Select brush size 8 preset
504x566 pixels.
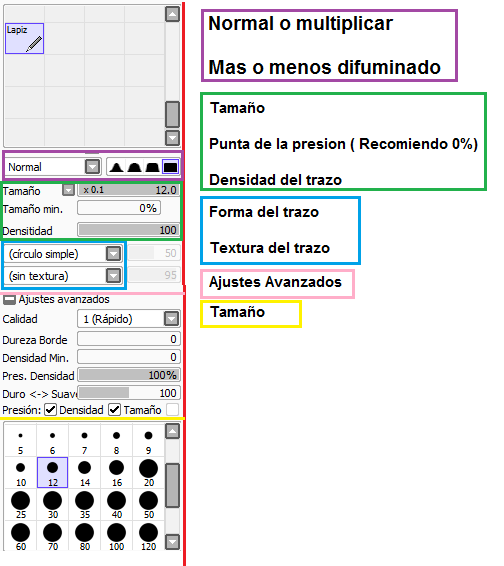click(116, 441)
